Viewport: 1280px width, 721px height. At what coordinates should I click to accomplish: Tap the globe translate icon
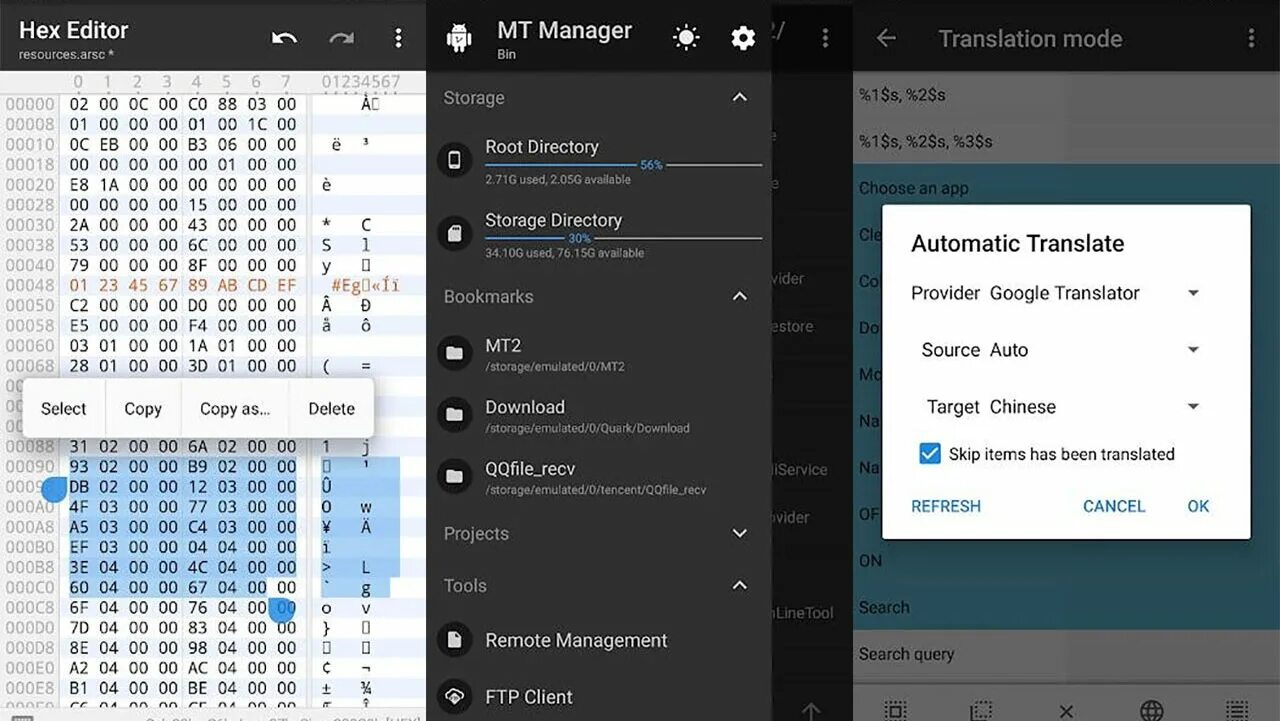1152,710
